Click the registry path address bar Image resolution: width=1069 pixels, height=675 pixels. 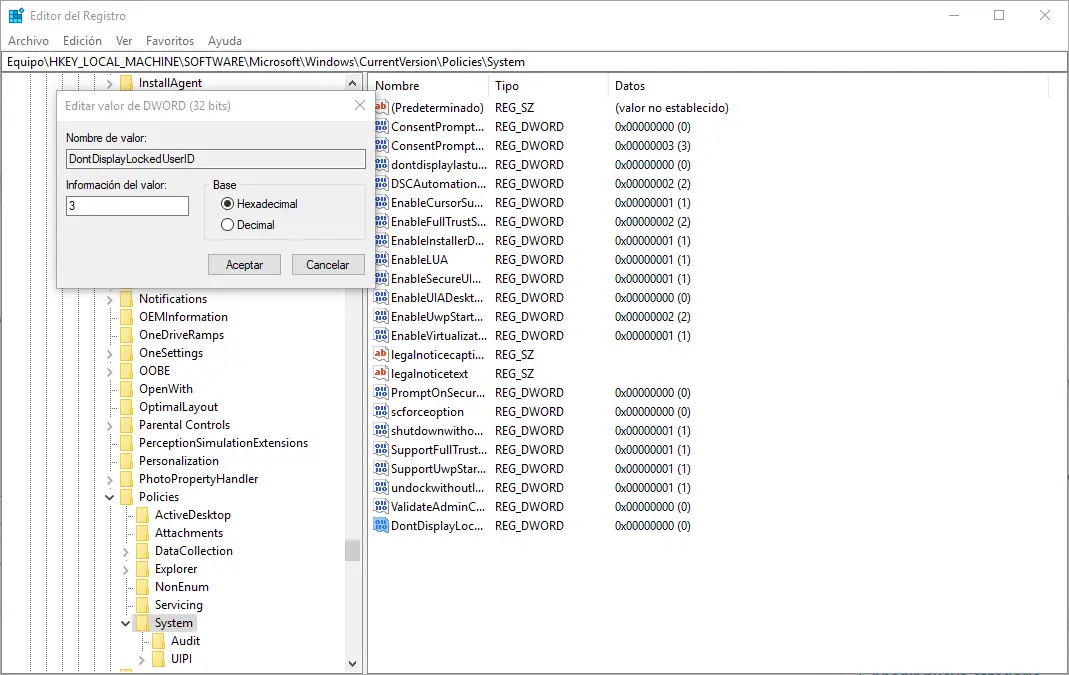point(534,61)
